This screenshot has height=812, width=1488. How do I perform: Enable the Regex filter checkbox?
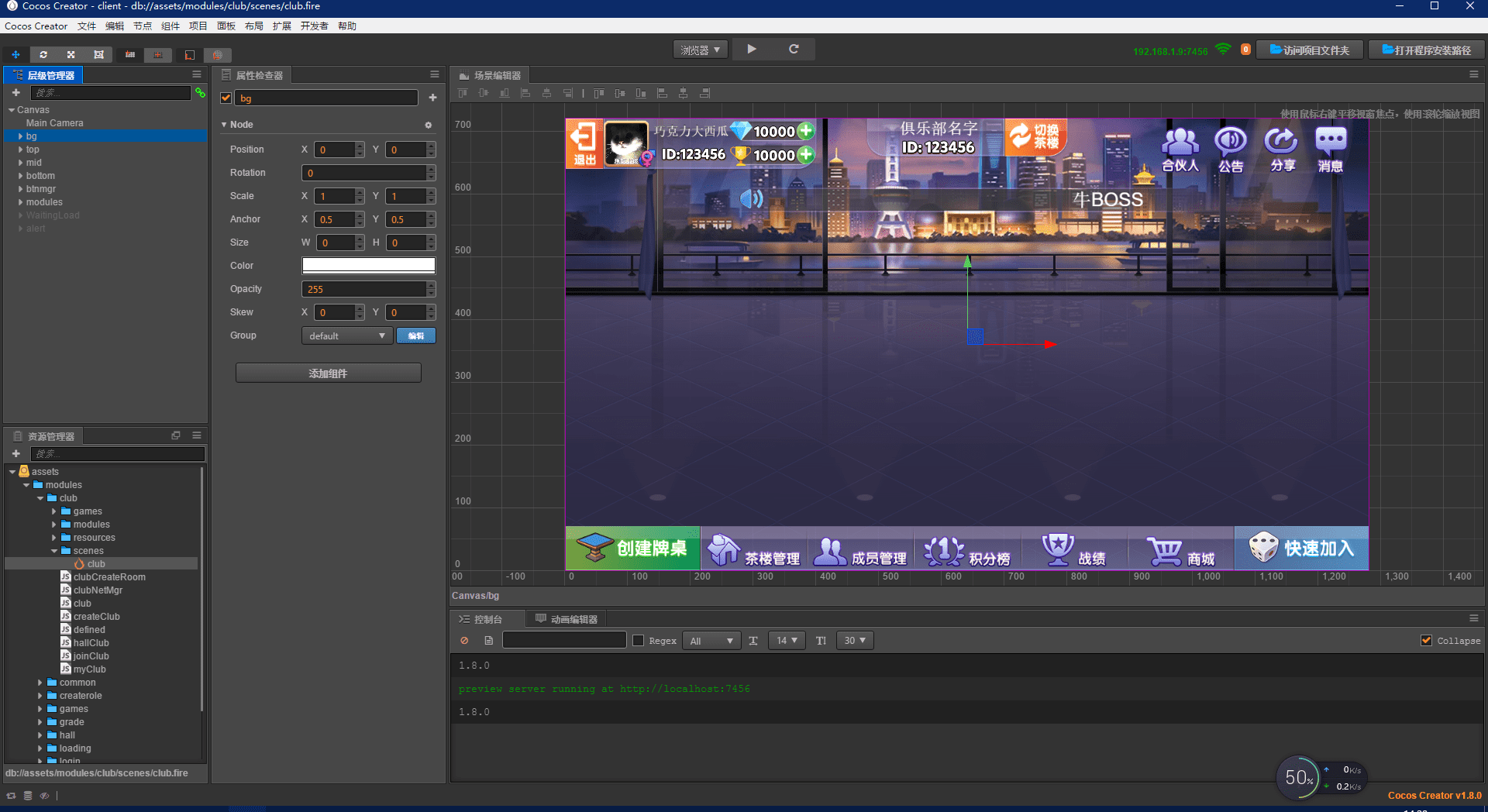coord(639,641)
